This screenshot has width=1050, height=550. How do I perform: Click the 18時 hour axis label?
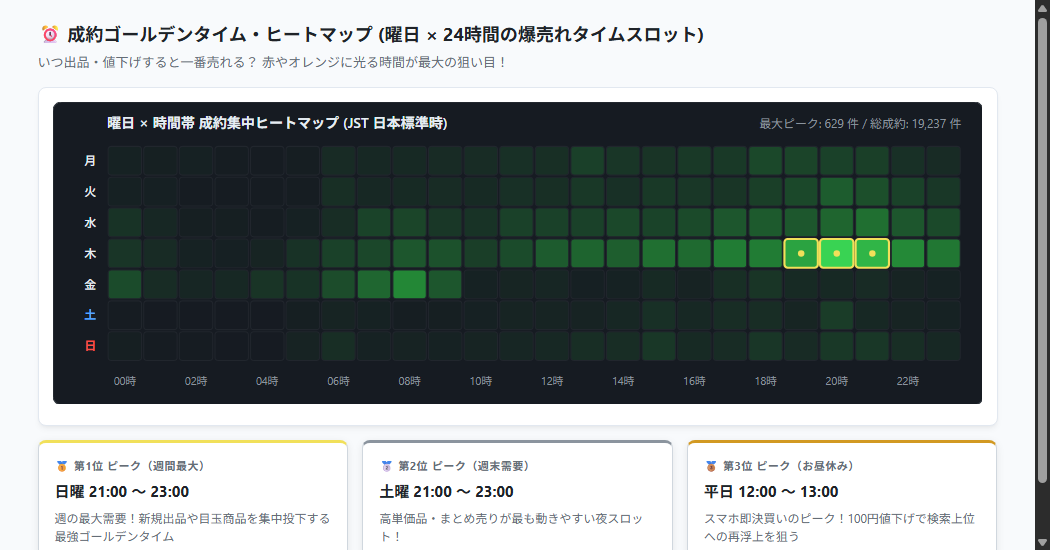coord(765,381)
